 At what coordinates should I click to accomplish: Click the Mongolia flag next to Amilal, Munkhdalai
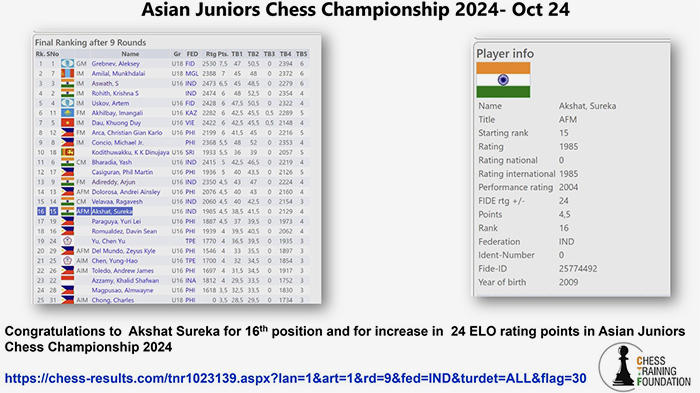click(67, 74)
